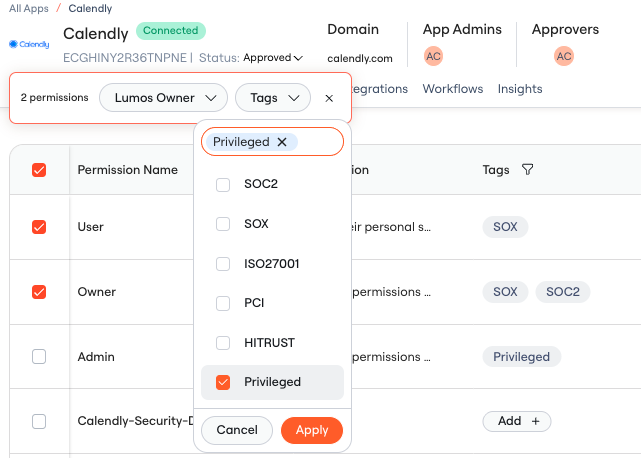
Task: Click the Calendly-Security-D permission name
Action: [x=135, y=421]
